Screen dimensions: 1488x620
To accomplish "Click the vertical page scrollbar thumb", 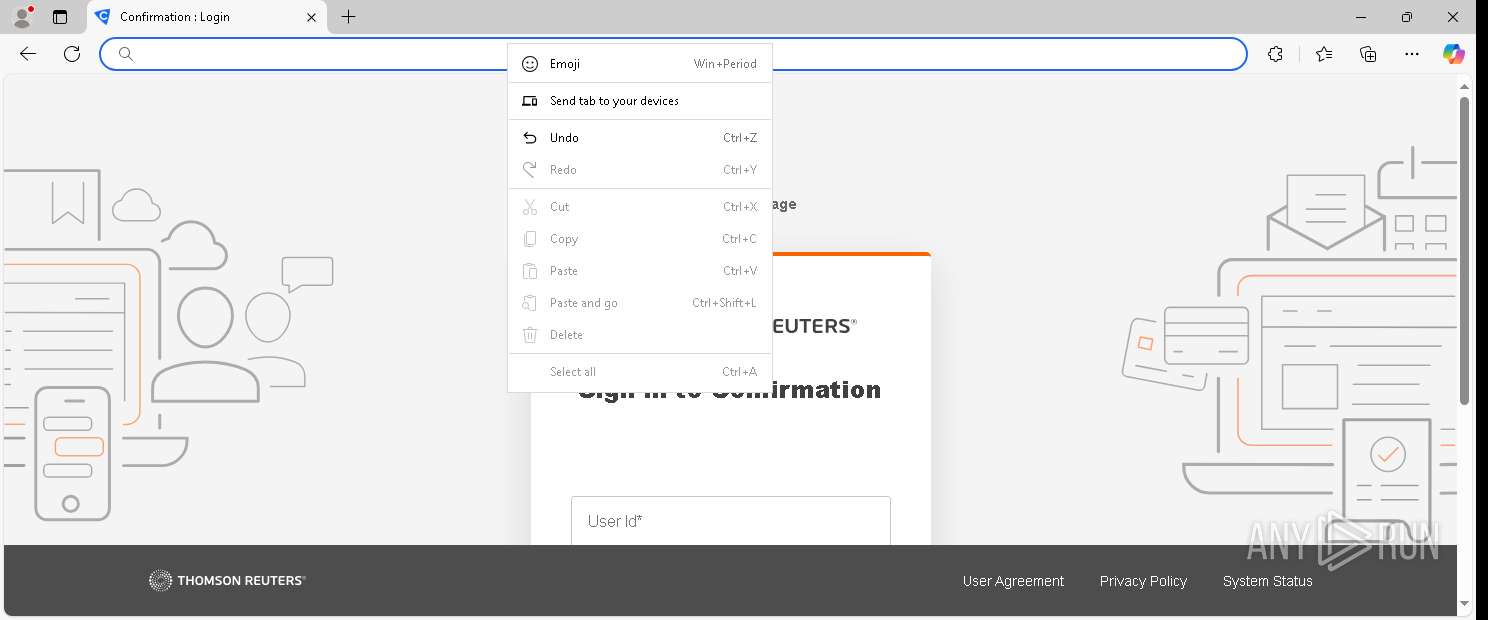I will tap(1464, 251).
